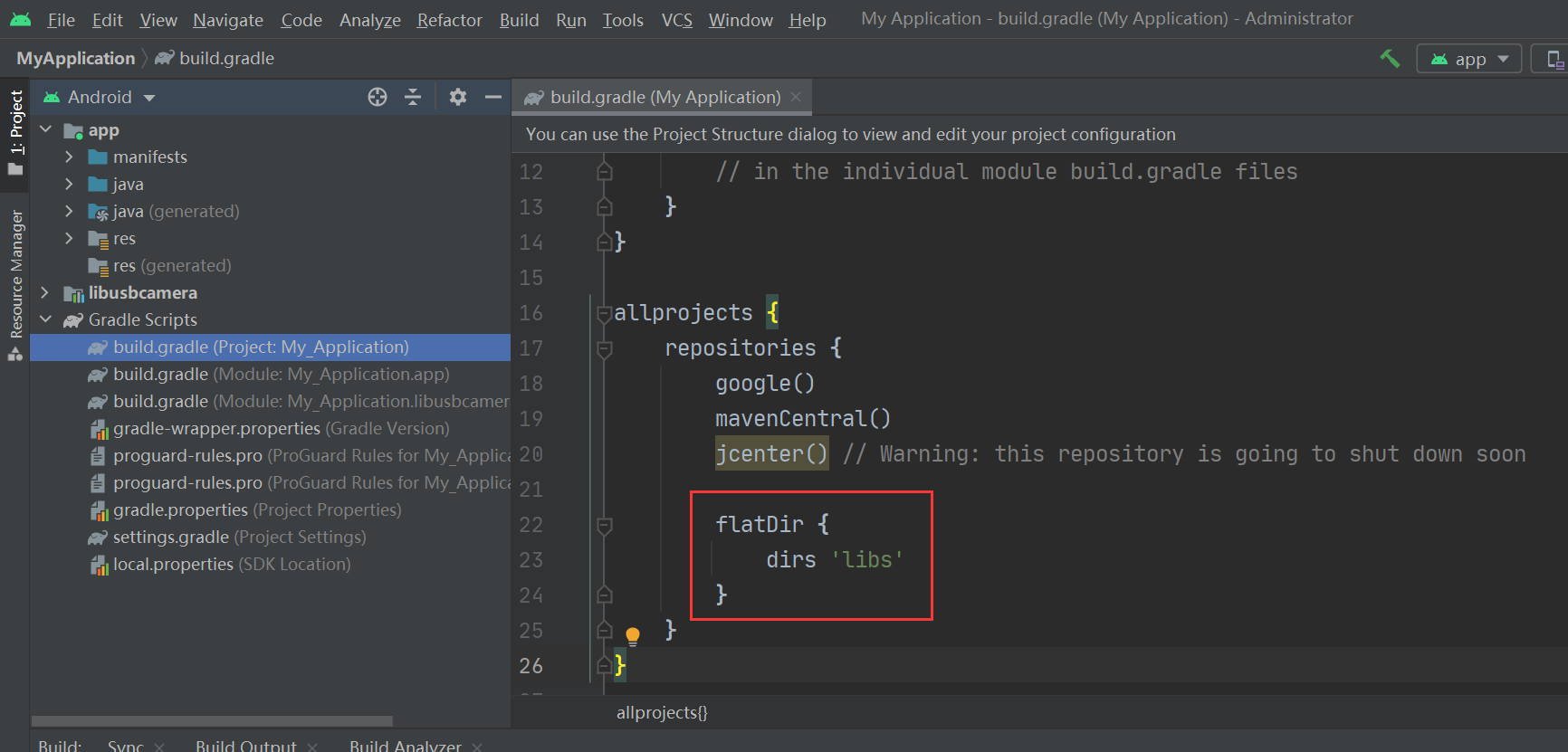The width and height of the screenshot is (1568, 752).
Task: Open the View menu
Action: pos(158,20)
